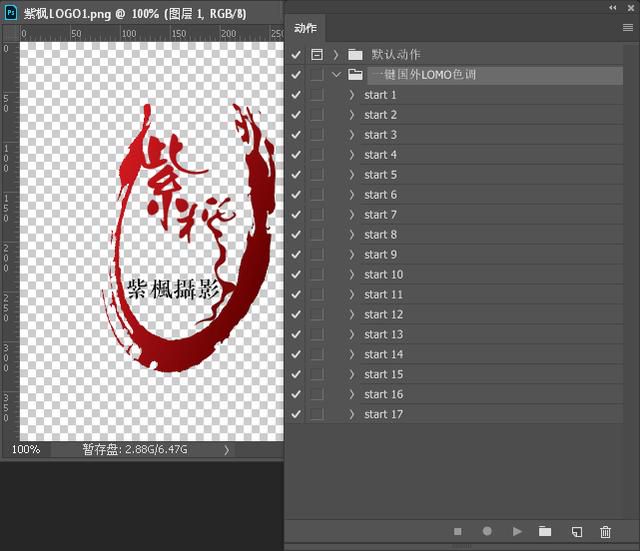Disable the start 1 action checkmark

[x=296, y=95]
